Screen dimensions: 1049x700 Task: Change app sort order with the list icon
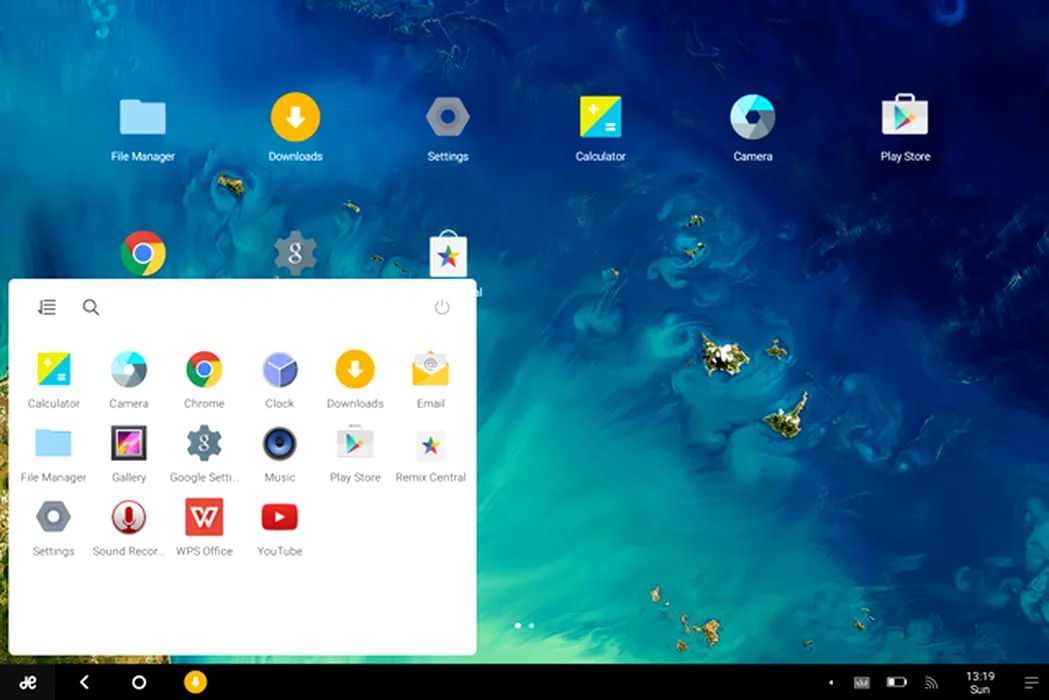click(47, 307)
